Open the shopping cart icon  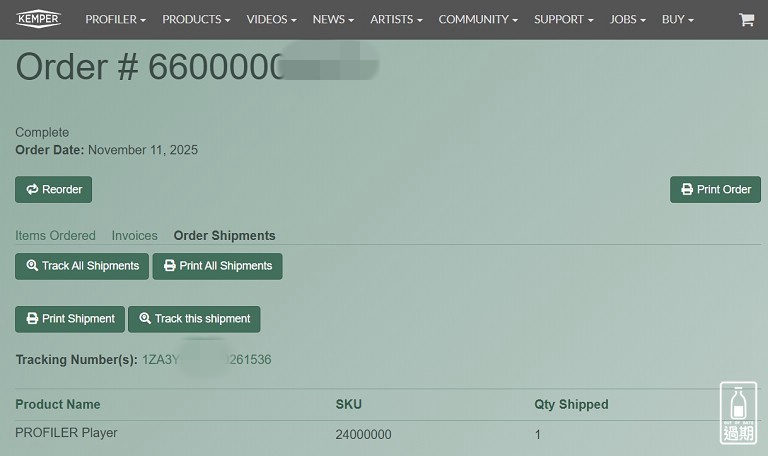[746, 20]
